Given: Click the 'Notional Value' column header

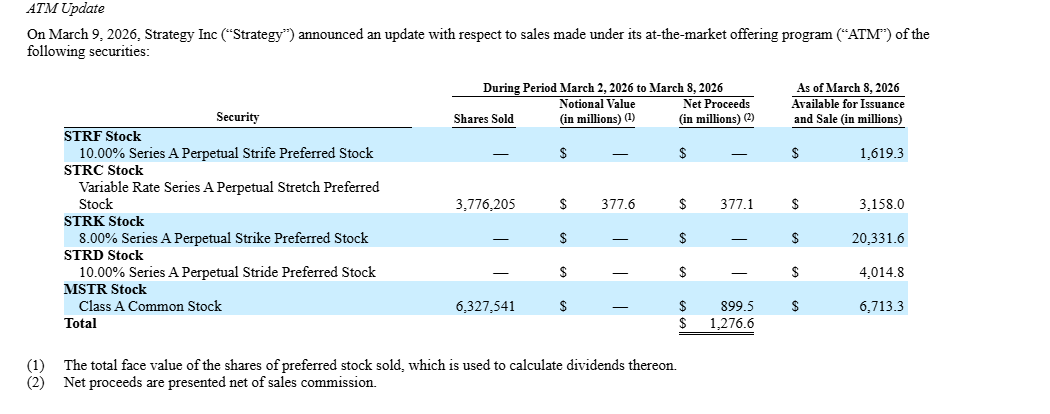Looking at the screenshot, I should [x=597, y=104].
